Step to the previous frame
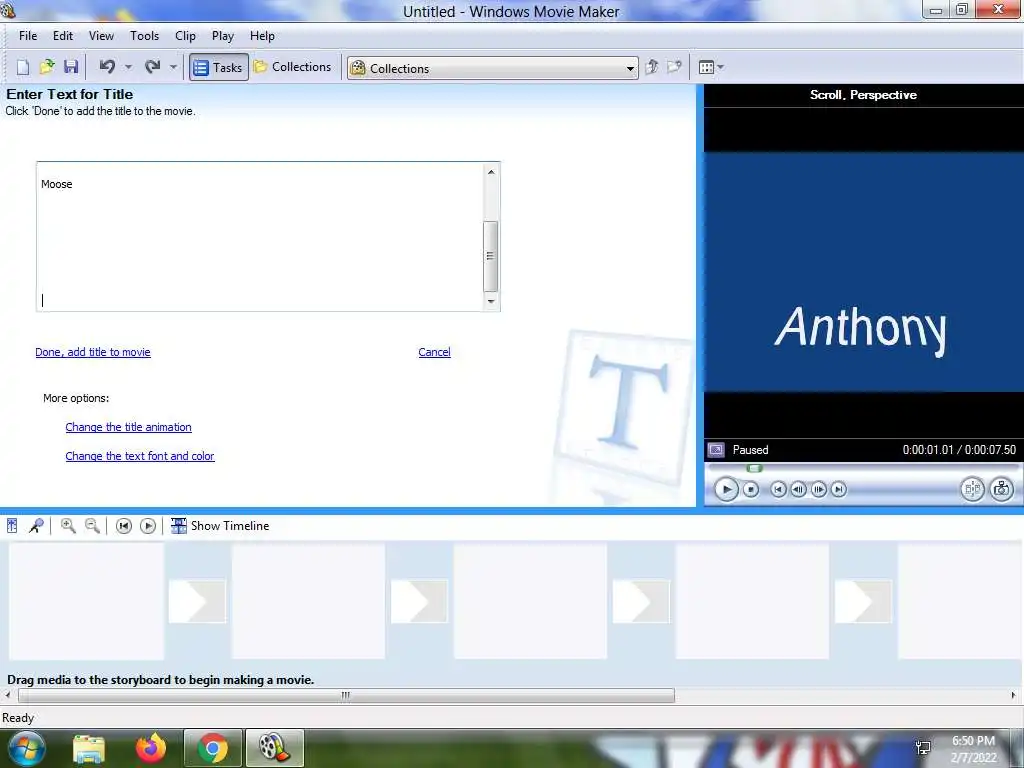 [x=798, y=489]
